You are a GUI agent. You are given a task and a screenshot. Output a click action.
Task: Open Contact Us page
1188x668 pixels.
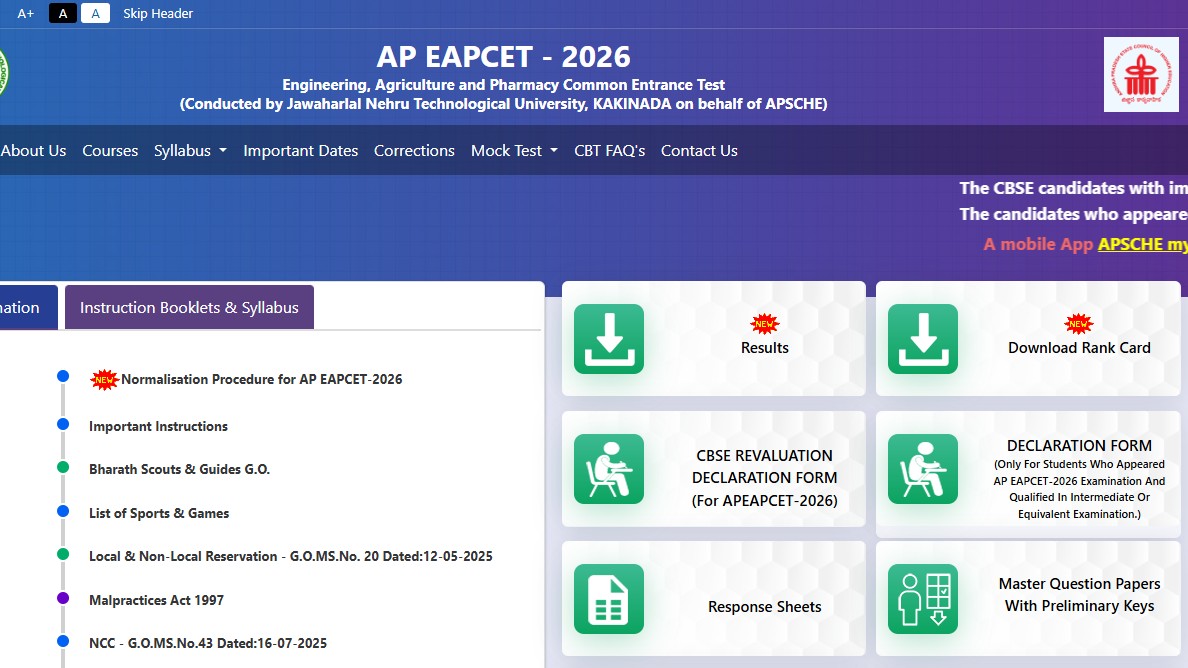click(699, 151)
